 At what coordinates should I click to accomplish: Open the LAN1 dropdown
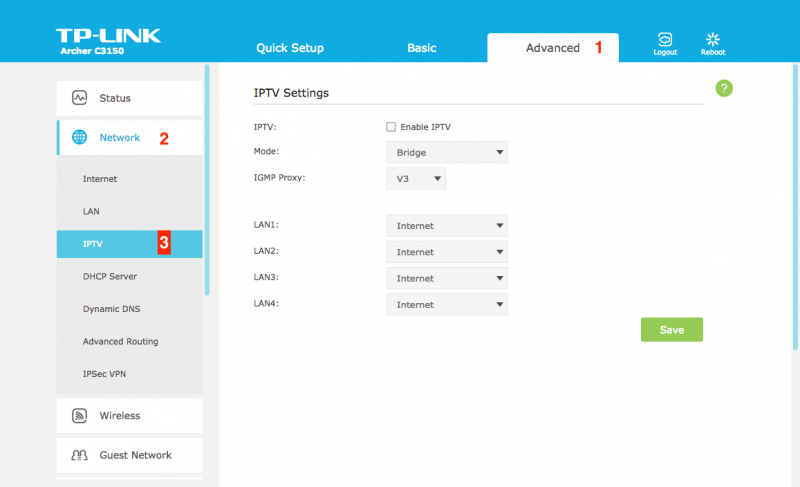point(447,225)
